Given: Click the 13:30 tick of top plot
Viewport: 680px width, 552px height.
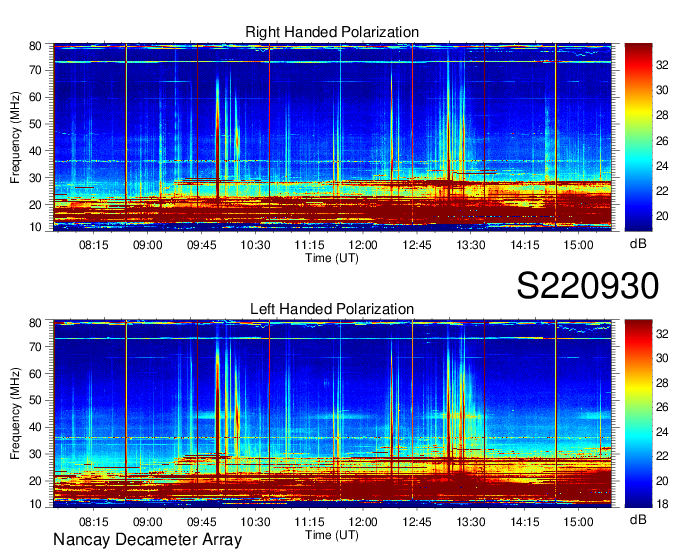Looking at the screenshot, I should tap(471, 245).
